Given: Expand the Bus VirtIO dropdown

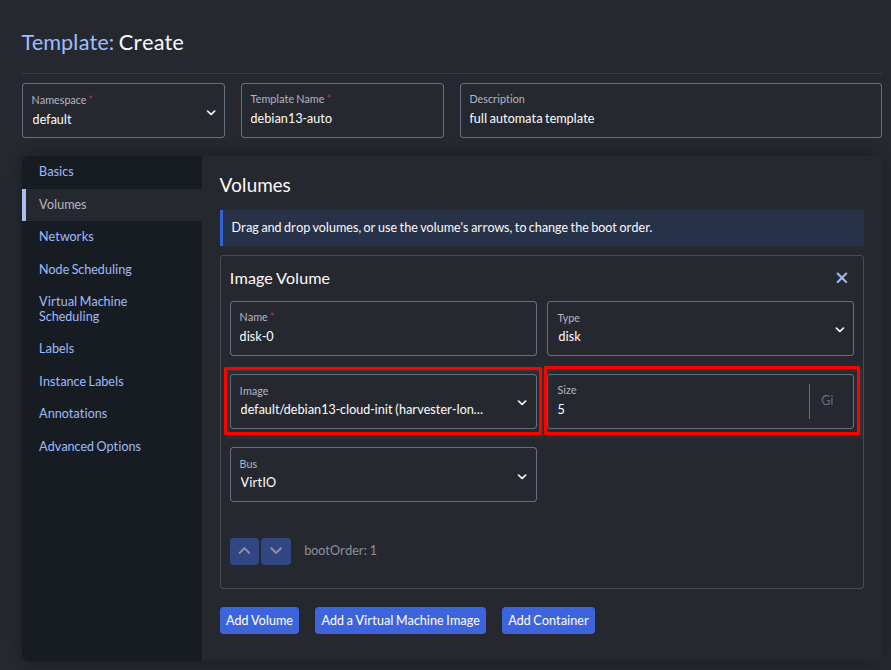Looking at the screenshot, I should tap(384, 474).
